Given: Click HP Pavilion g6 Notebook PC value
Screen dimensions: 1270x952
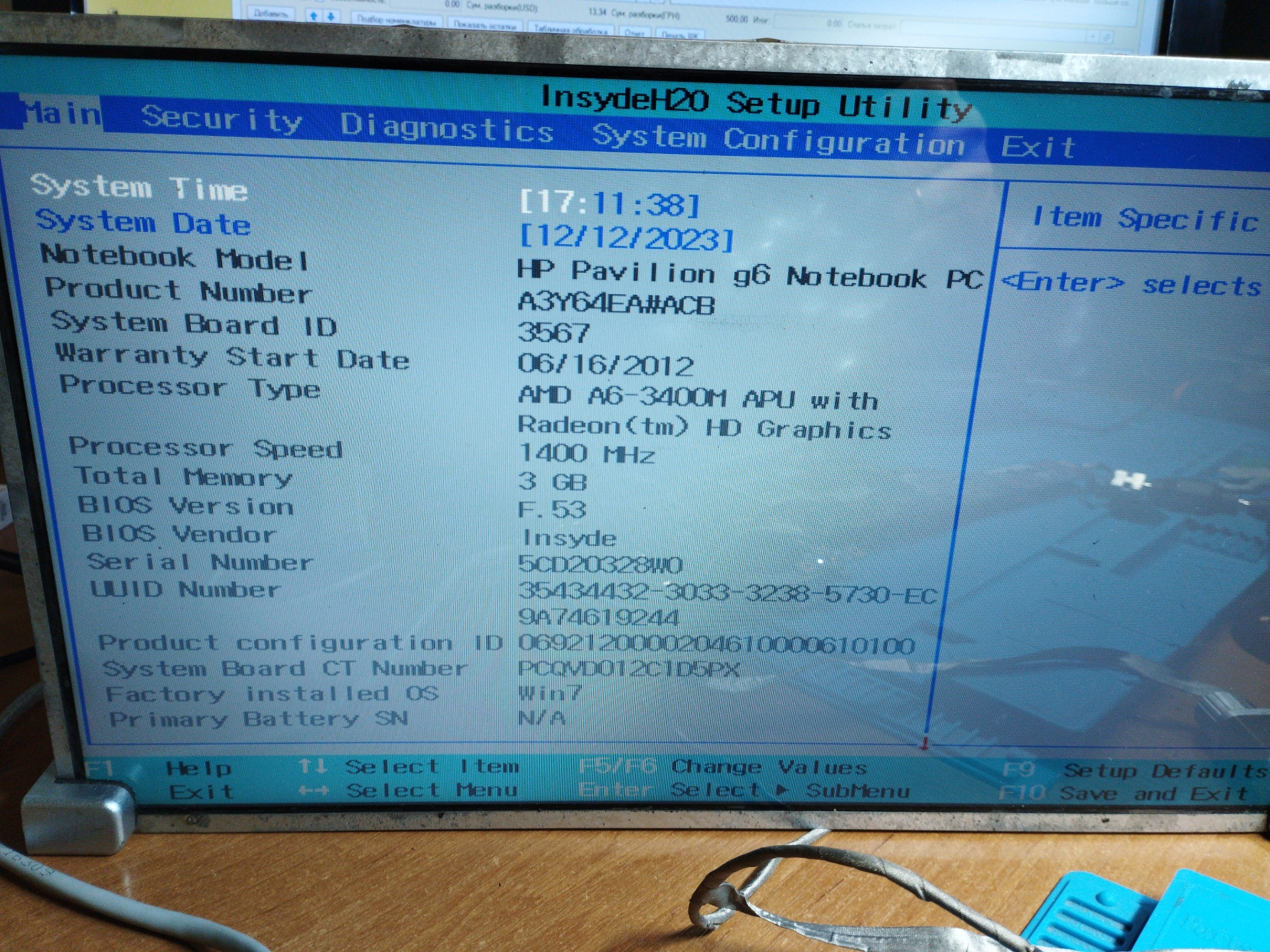Looking at the screenshot, I should point(751,275).
